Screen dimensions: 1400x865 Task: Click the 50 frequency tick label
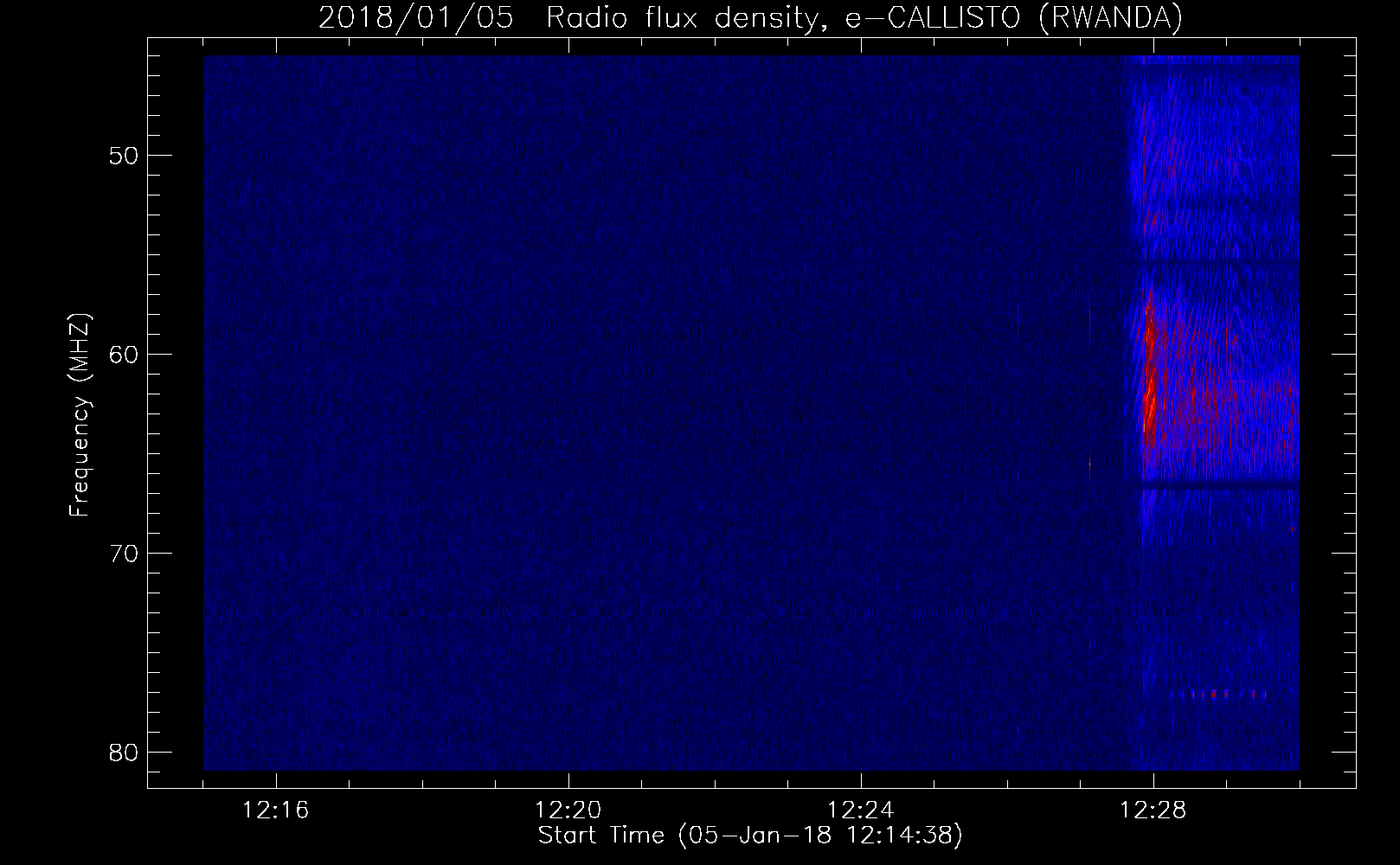(x=125, y=155)
